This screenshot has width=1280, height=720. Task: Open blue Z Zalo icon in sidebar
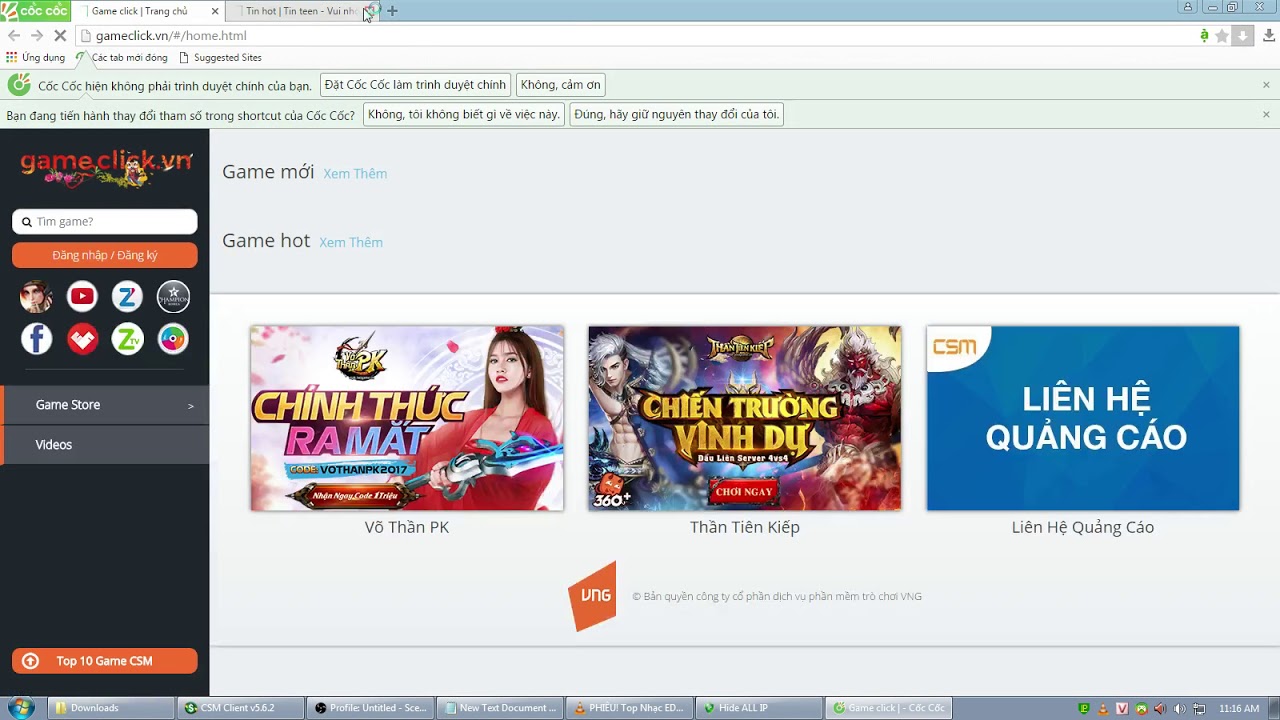pos(127,296)
